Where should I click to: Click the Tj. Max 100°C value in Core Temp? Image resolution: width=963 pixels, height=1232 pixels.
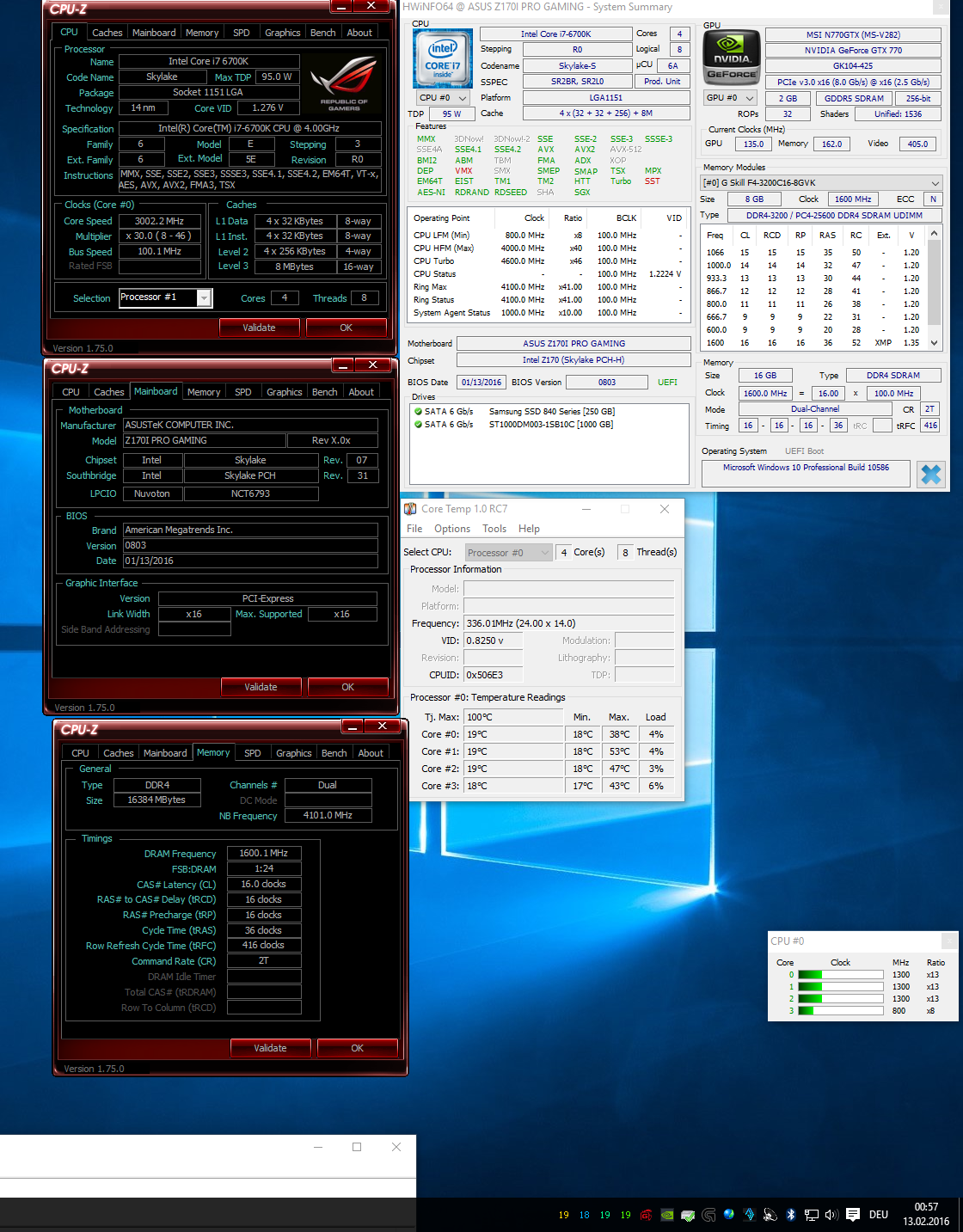pyautogui.click(x=513, y=717)
